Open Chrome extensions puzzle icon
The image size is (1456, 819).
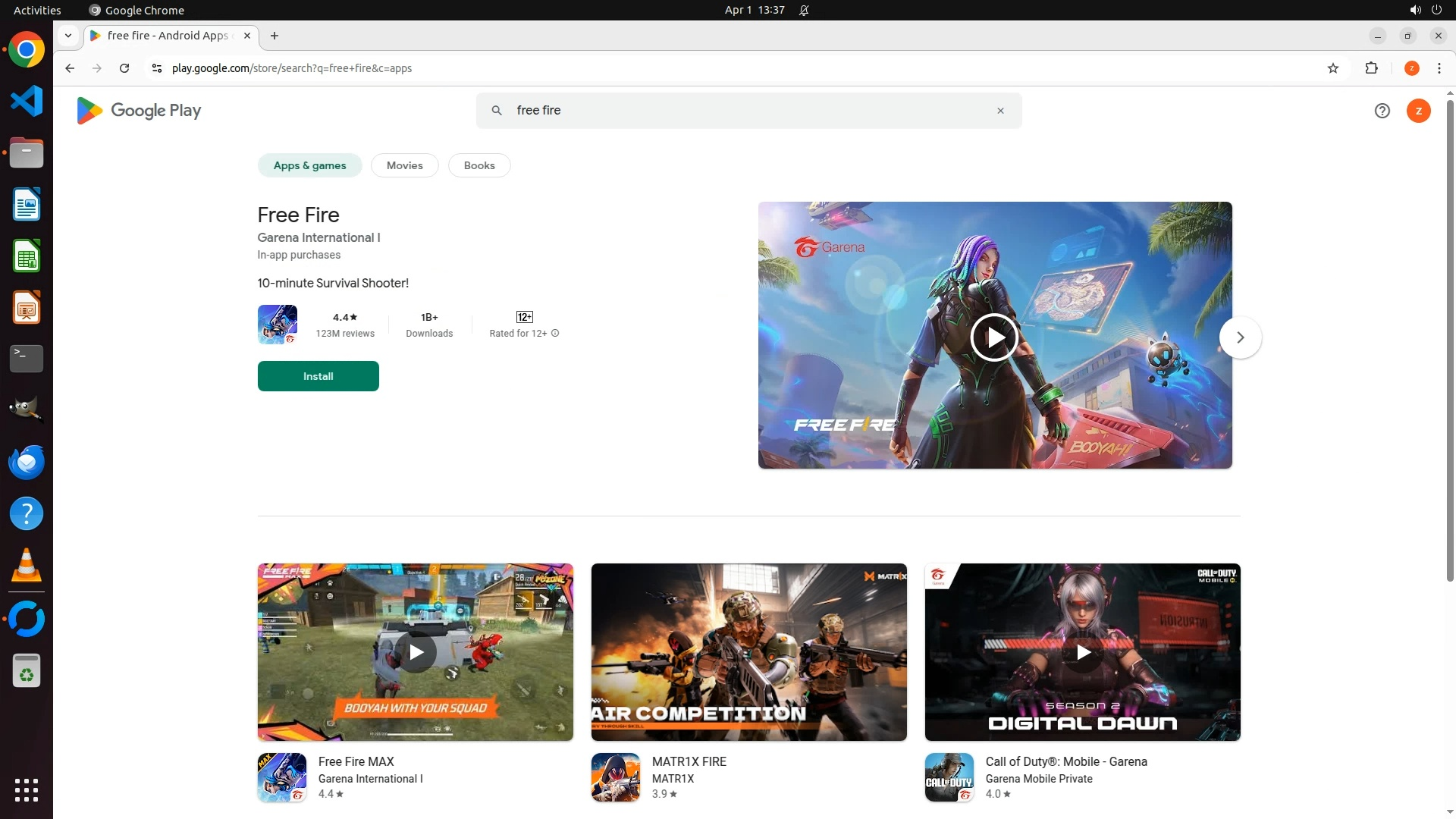(1371, 68)
